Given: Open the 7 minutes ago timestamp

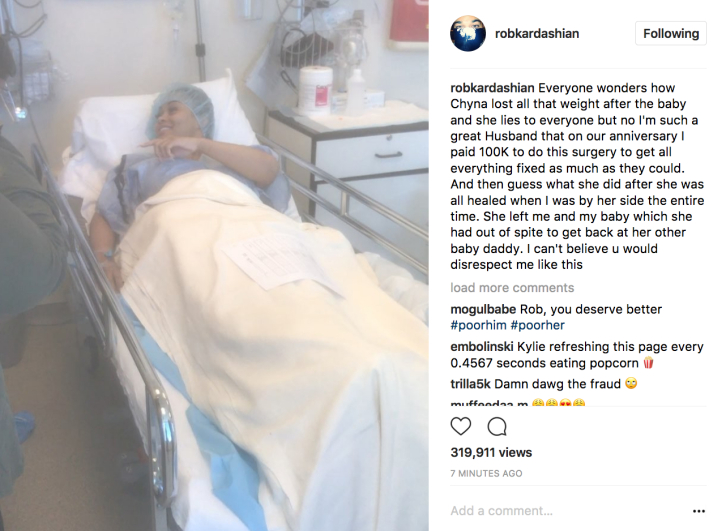Looking at the screenshot, I should point(486,474).
